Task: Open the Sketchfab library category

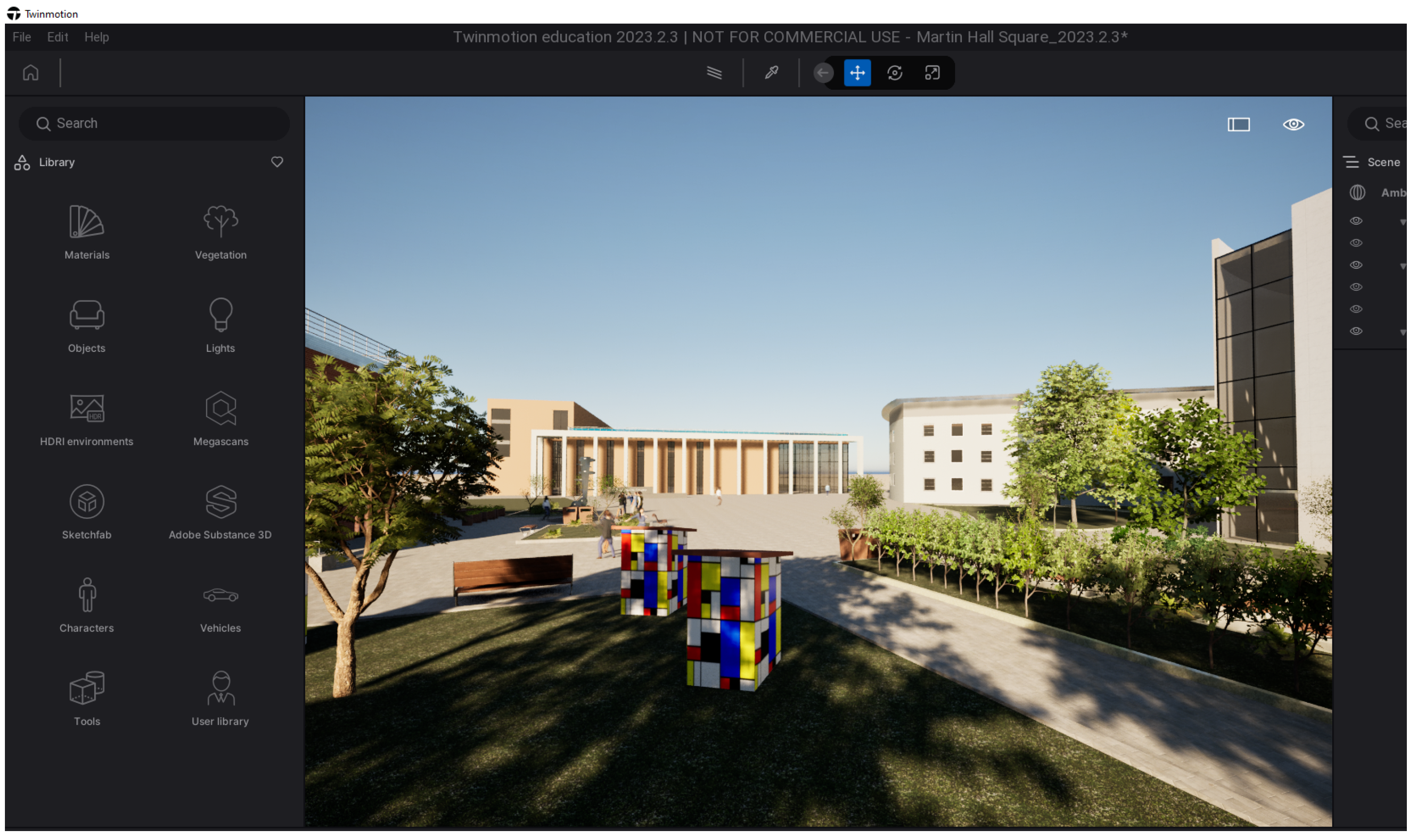Action: coord(87,513)
